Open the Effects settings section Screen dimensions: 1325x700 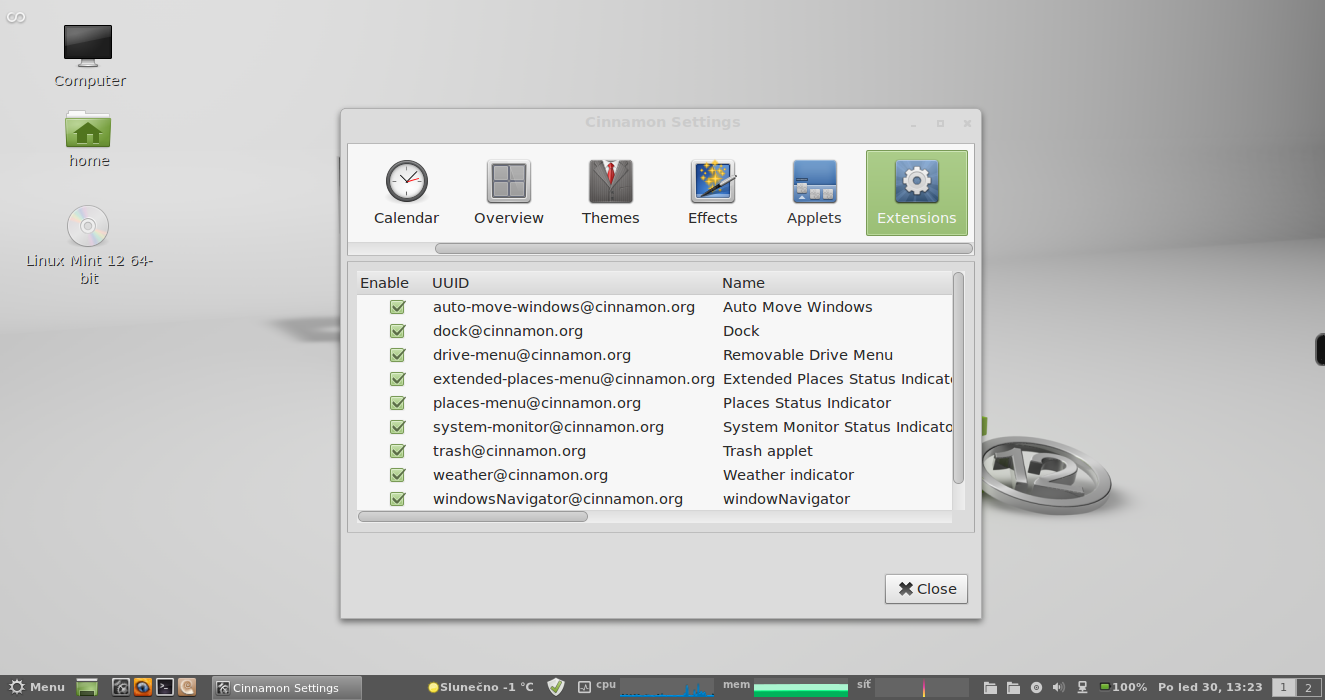click(712, 193)
